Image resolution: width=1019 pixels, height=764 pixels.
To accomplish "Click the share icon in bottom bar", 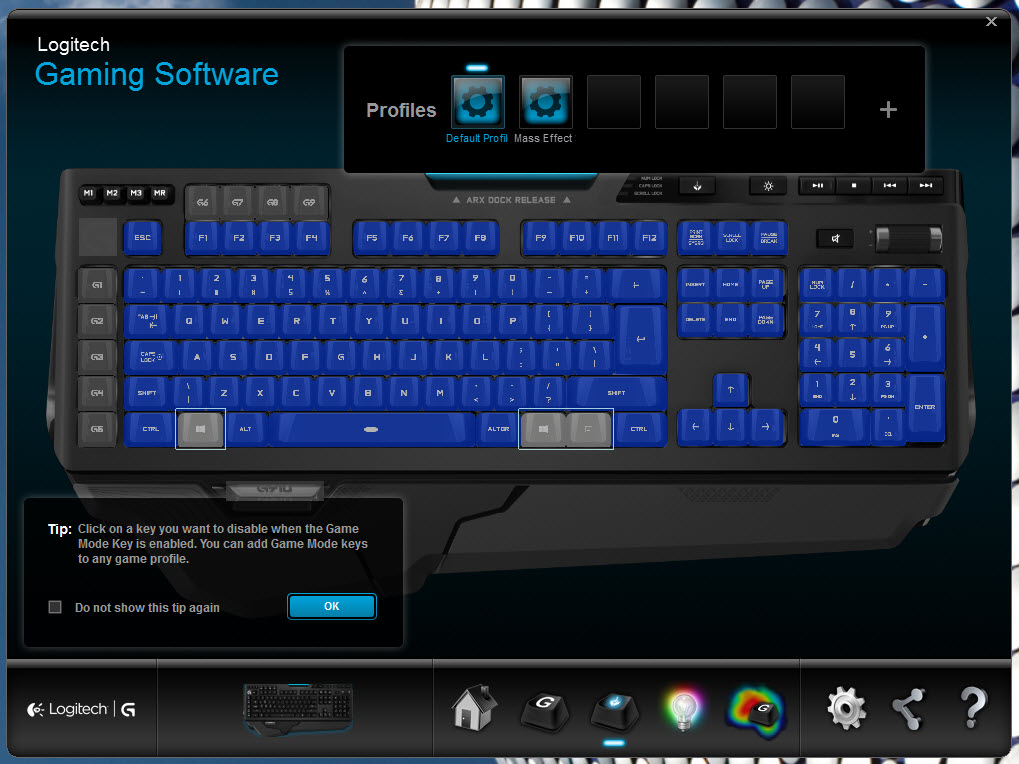I will [909, 709].
